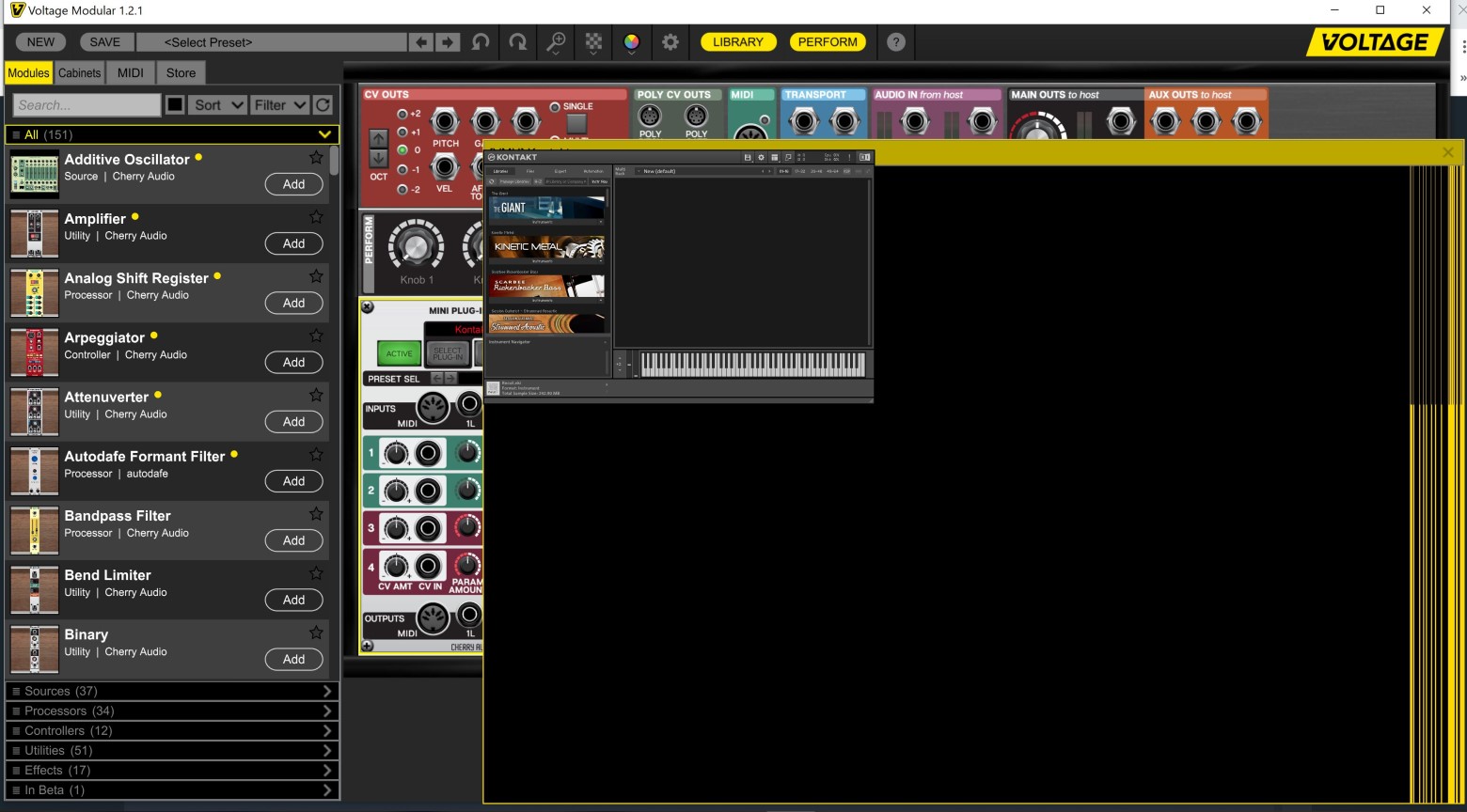Click the octave up arrow
The height and width of the screenshot is (812, 1467).
click(x=378, y=139)
